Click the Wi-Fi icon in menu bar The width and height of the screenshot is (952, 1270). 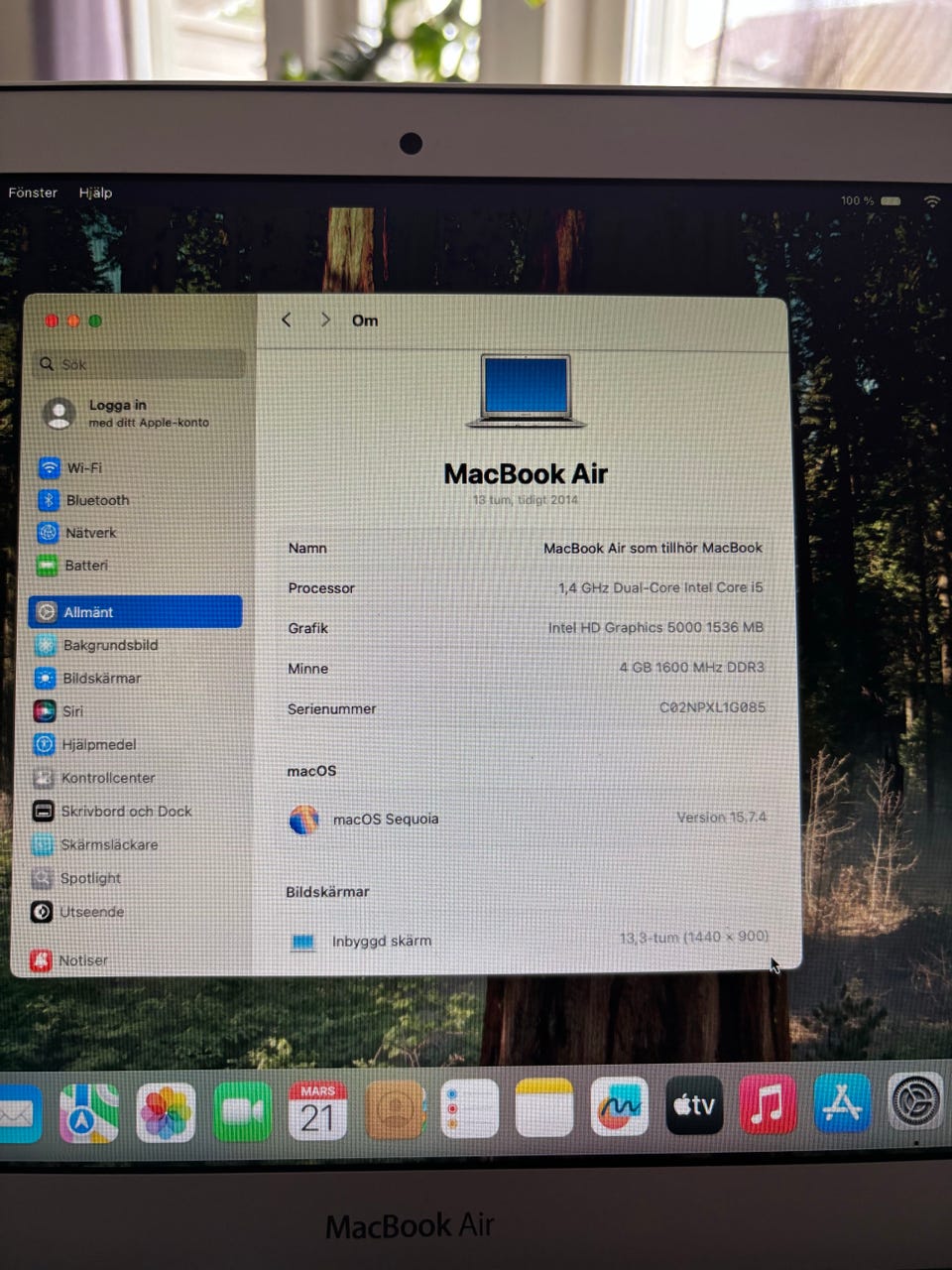932,200
